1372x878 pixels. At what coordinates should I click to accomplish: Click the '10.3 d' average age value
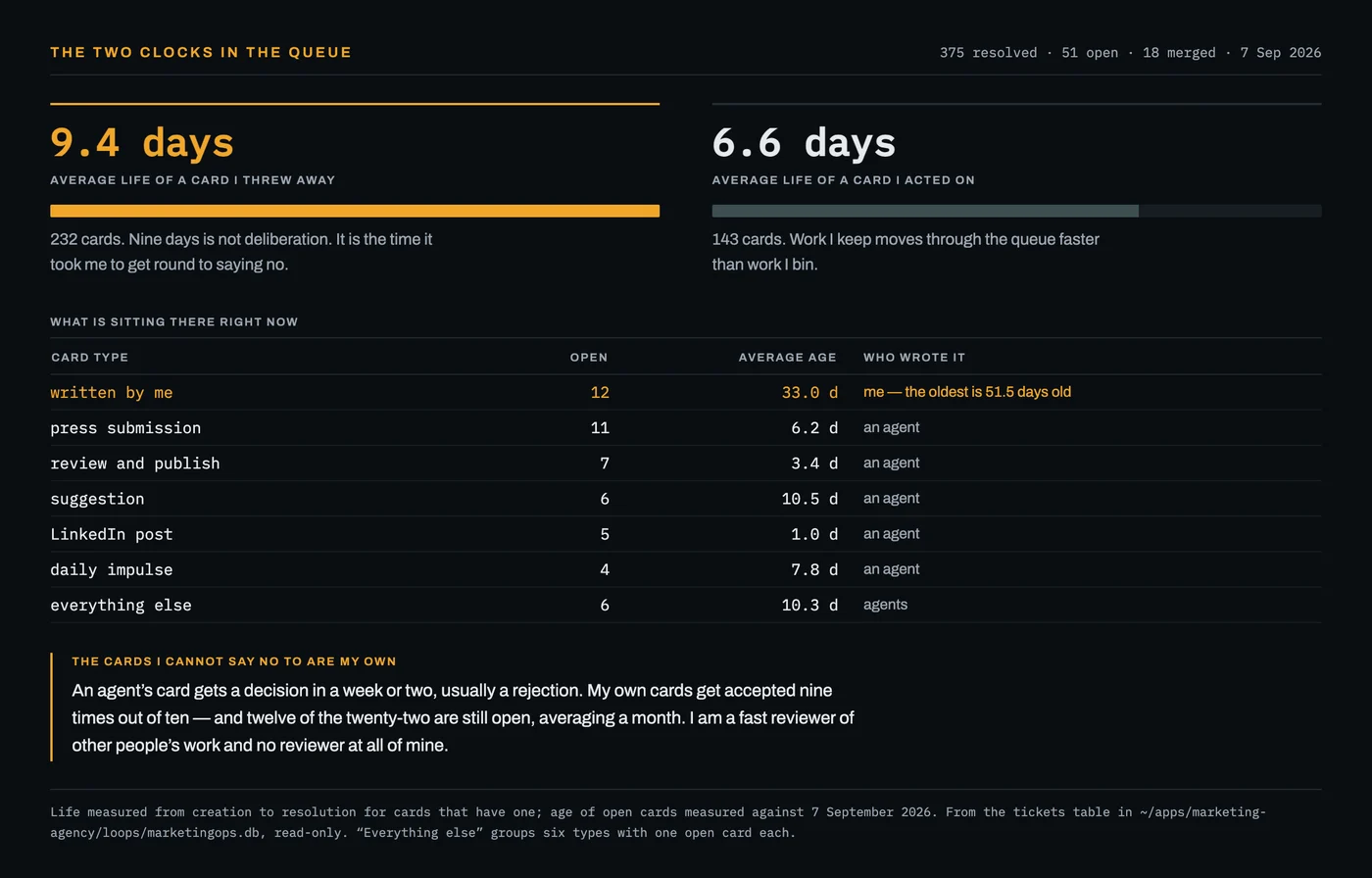click(809, 606)
